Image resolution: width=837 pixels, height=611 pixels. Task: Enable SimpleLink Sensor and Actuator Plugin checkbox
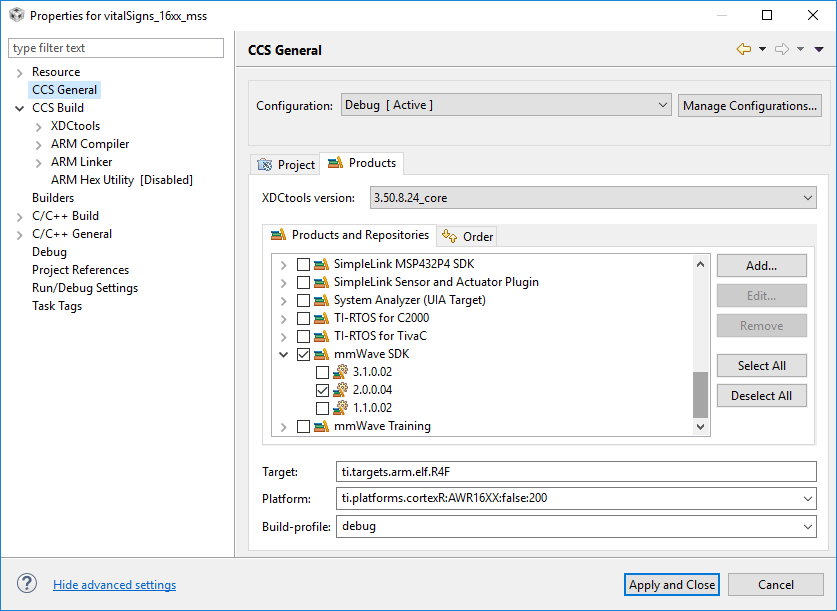(x=303, y=282)
